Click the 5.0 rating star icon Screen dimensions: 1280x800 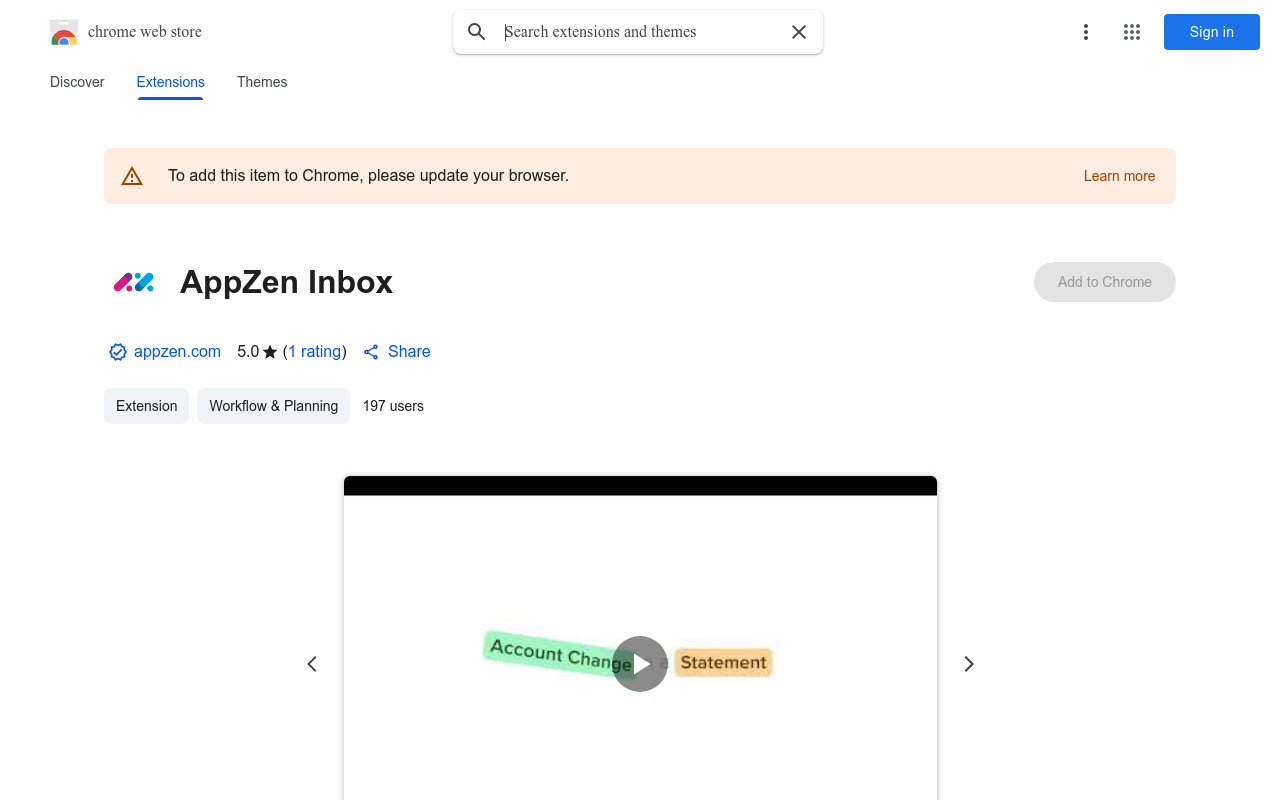click(x=270, y=352)
